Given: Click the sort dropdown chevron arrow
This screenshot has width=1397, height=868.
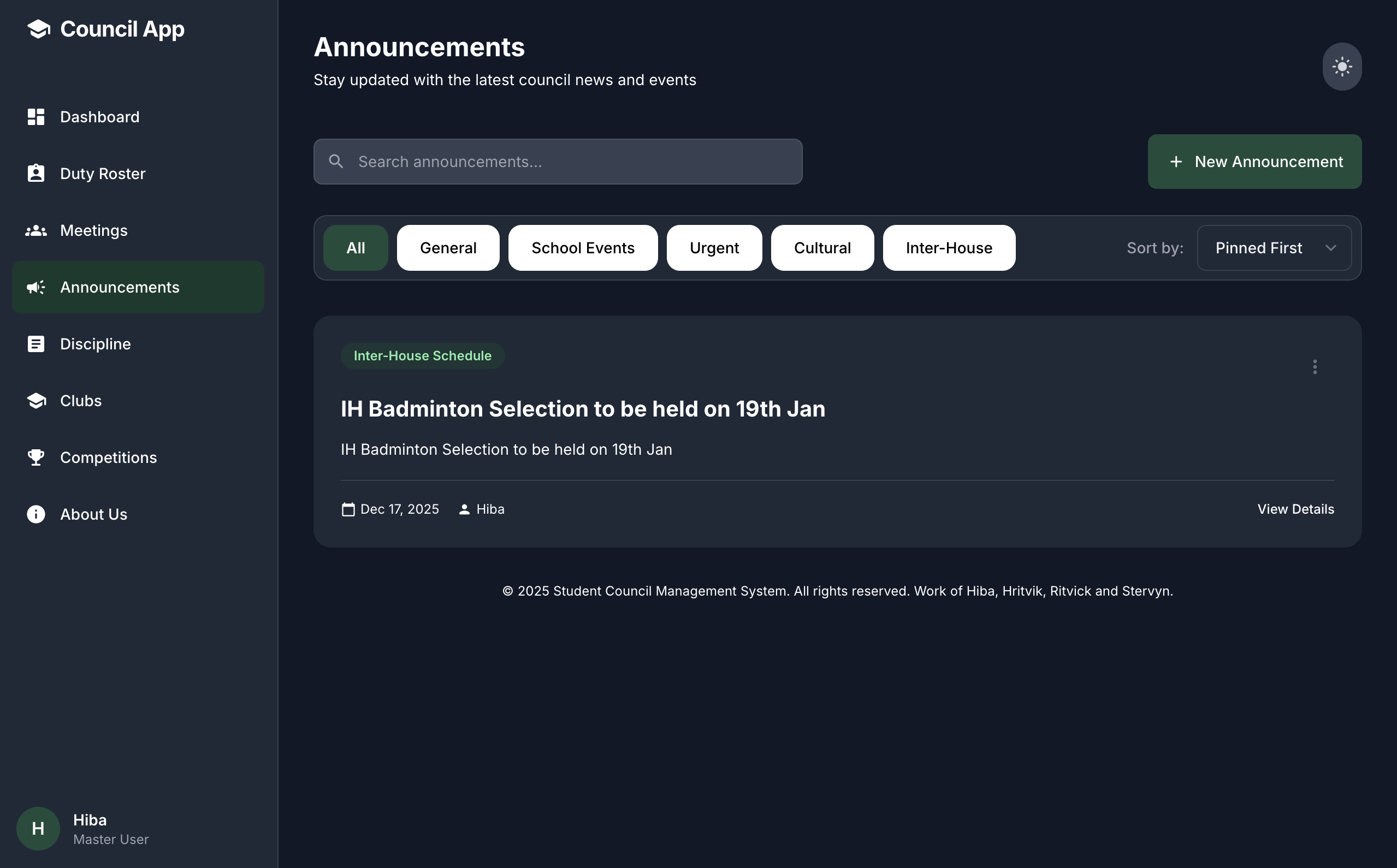Looking at the screenshot, I should [1330, 248].
